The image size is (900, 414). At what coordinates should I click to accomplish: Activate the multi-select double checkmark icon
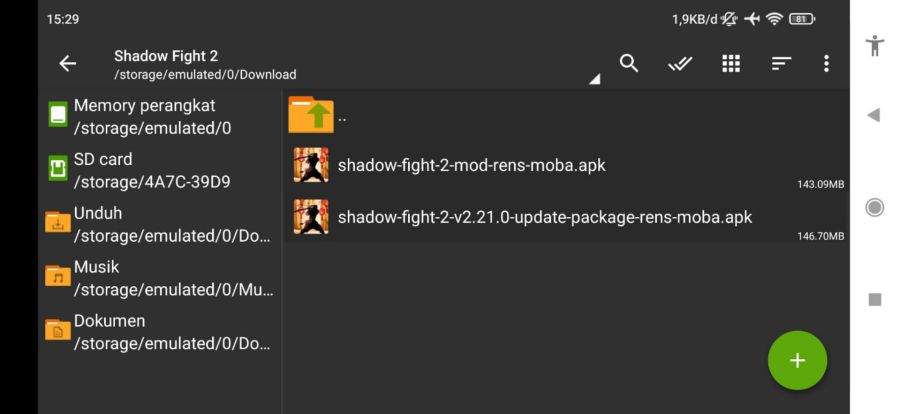(680, 64)
